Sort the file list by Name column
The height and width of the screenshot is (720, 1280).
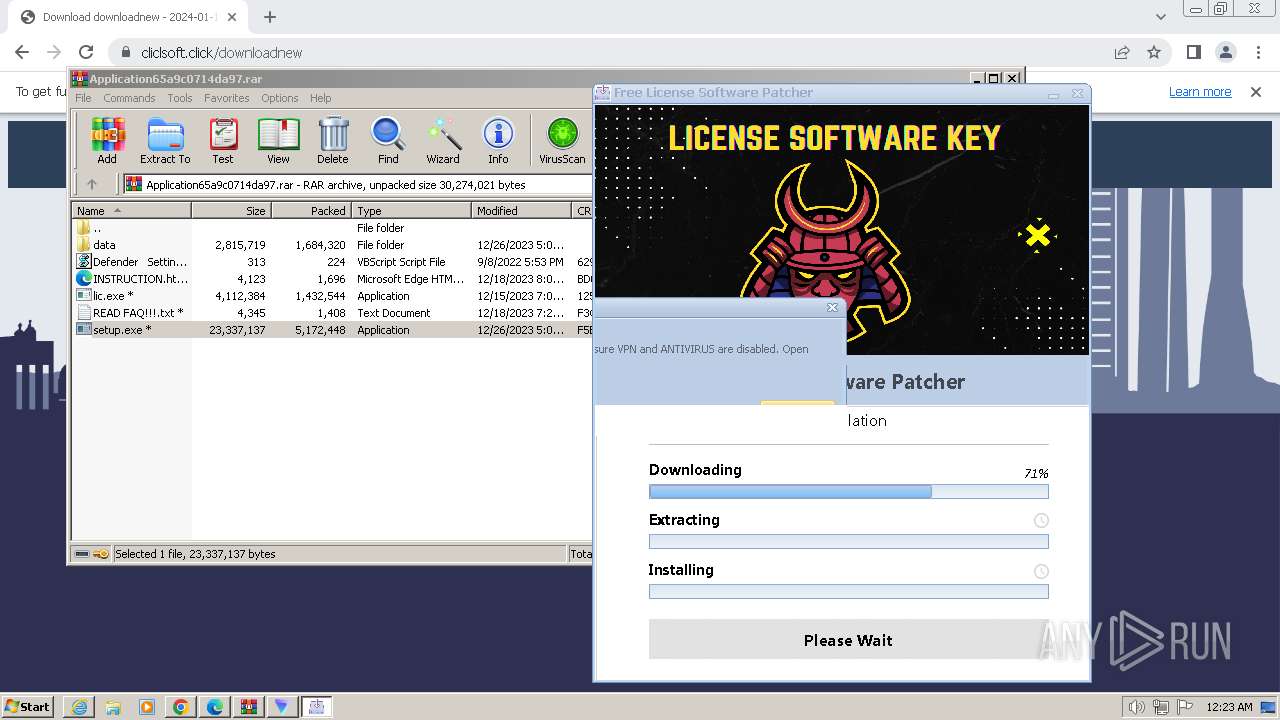[132, 211]
